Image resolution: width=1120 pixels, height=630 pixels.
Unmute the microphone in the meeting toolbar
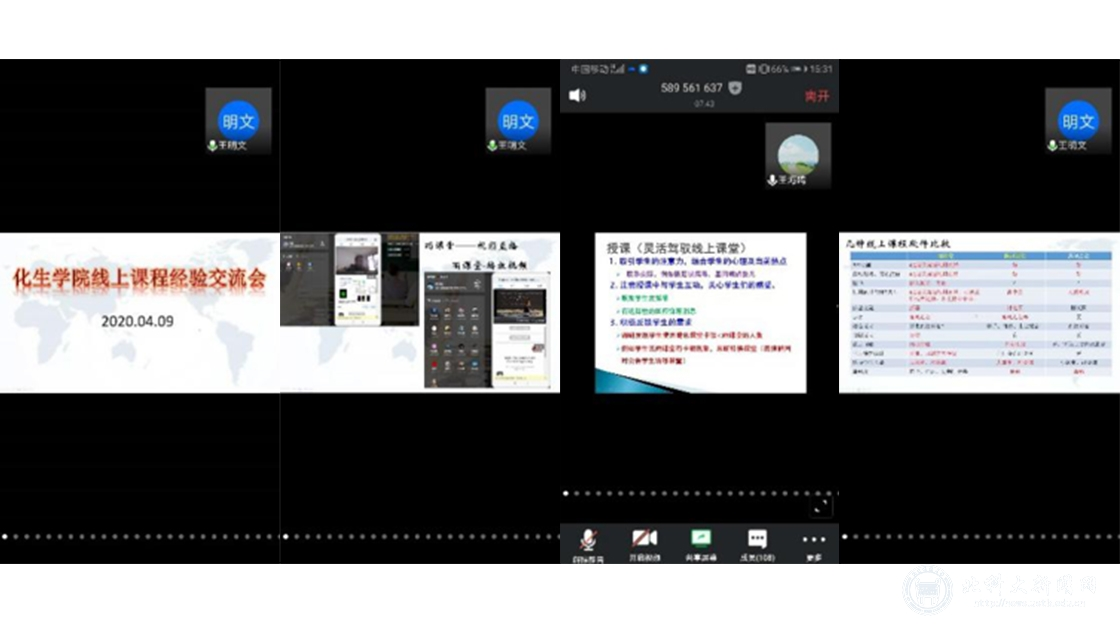(587, 542)
